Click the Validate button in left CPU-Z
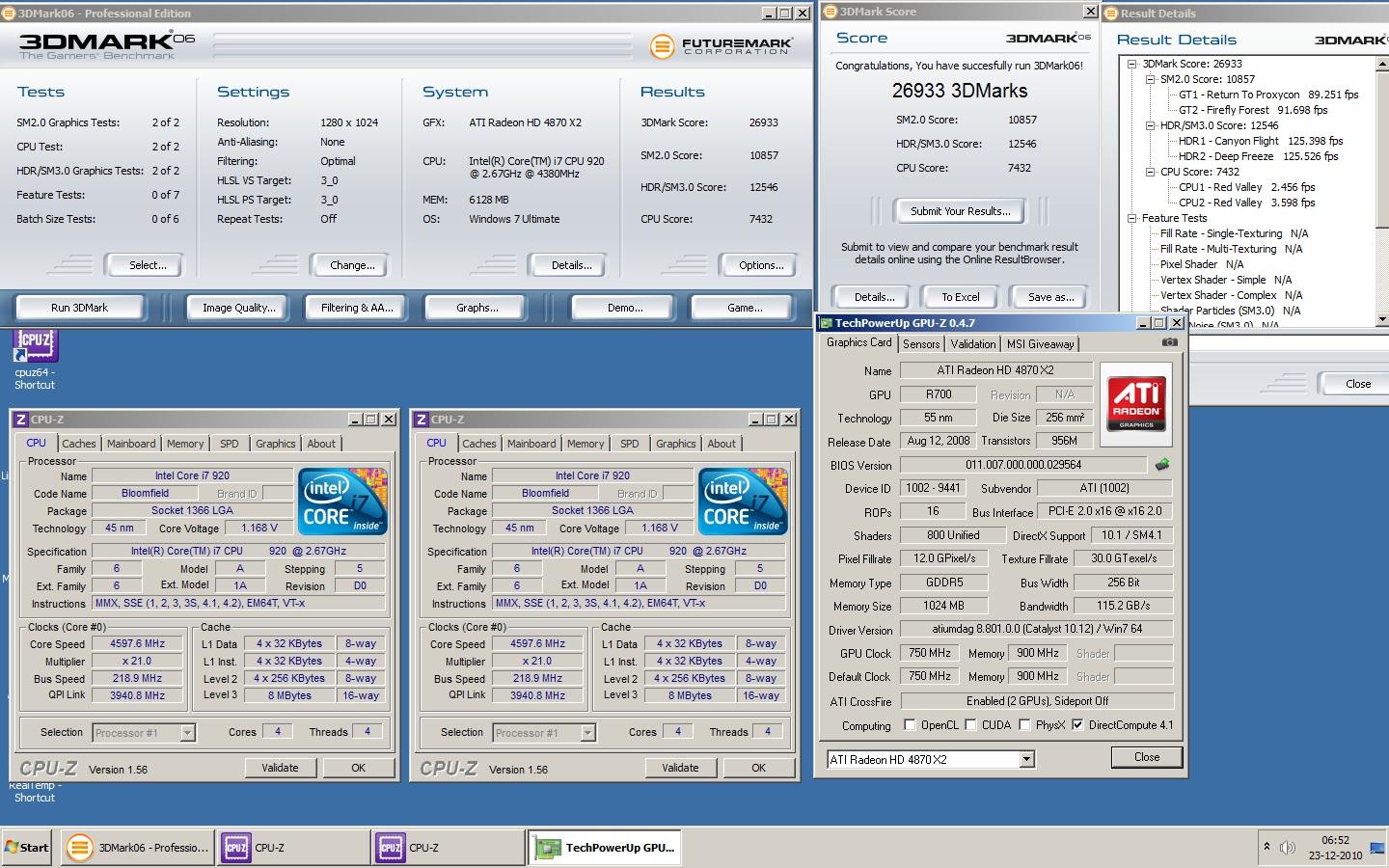The image size is (1389, 868). pos(280,768)
